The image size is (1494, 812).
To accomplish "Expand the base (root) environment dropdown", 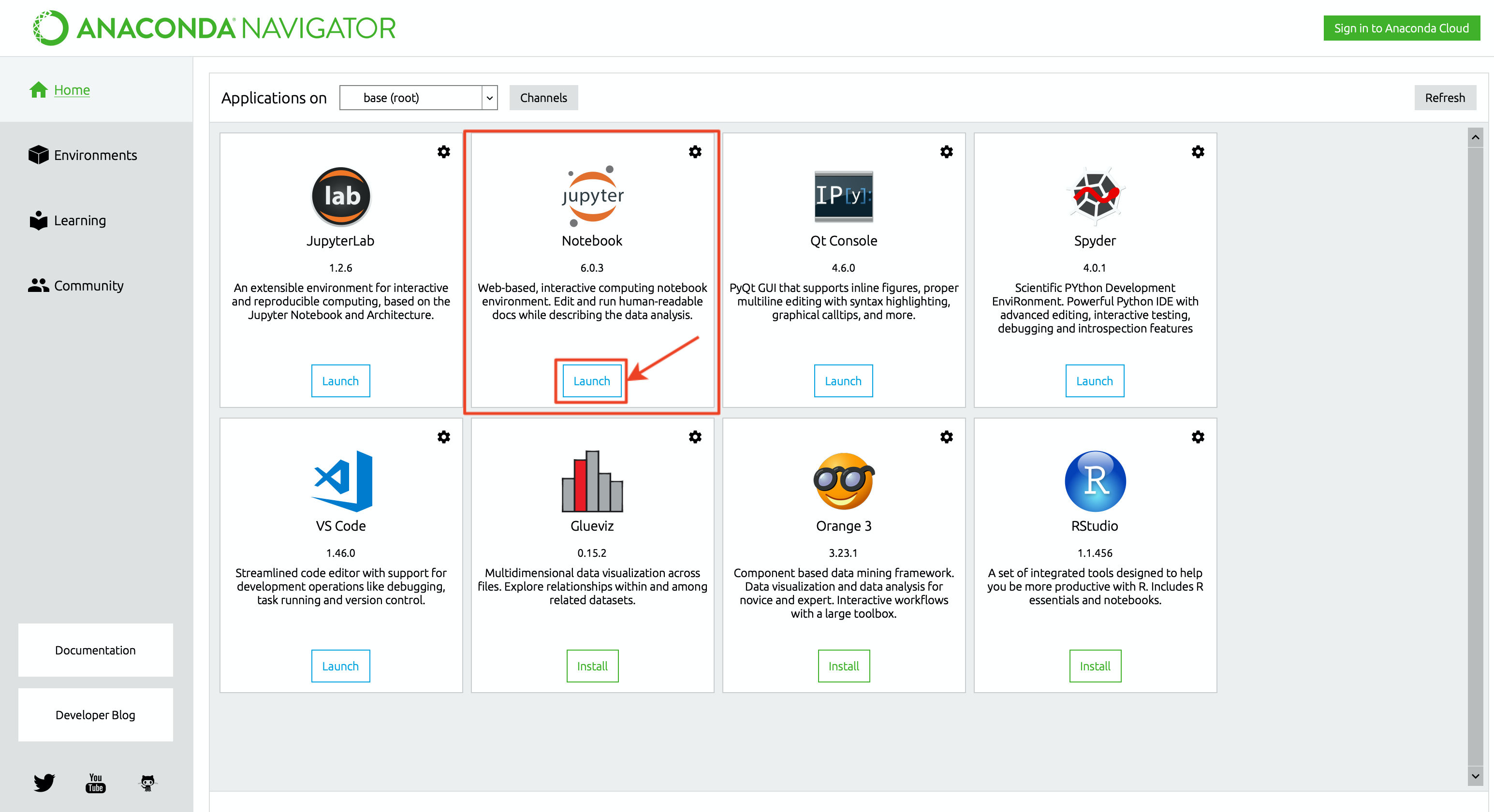I will (489, 98).
